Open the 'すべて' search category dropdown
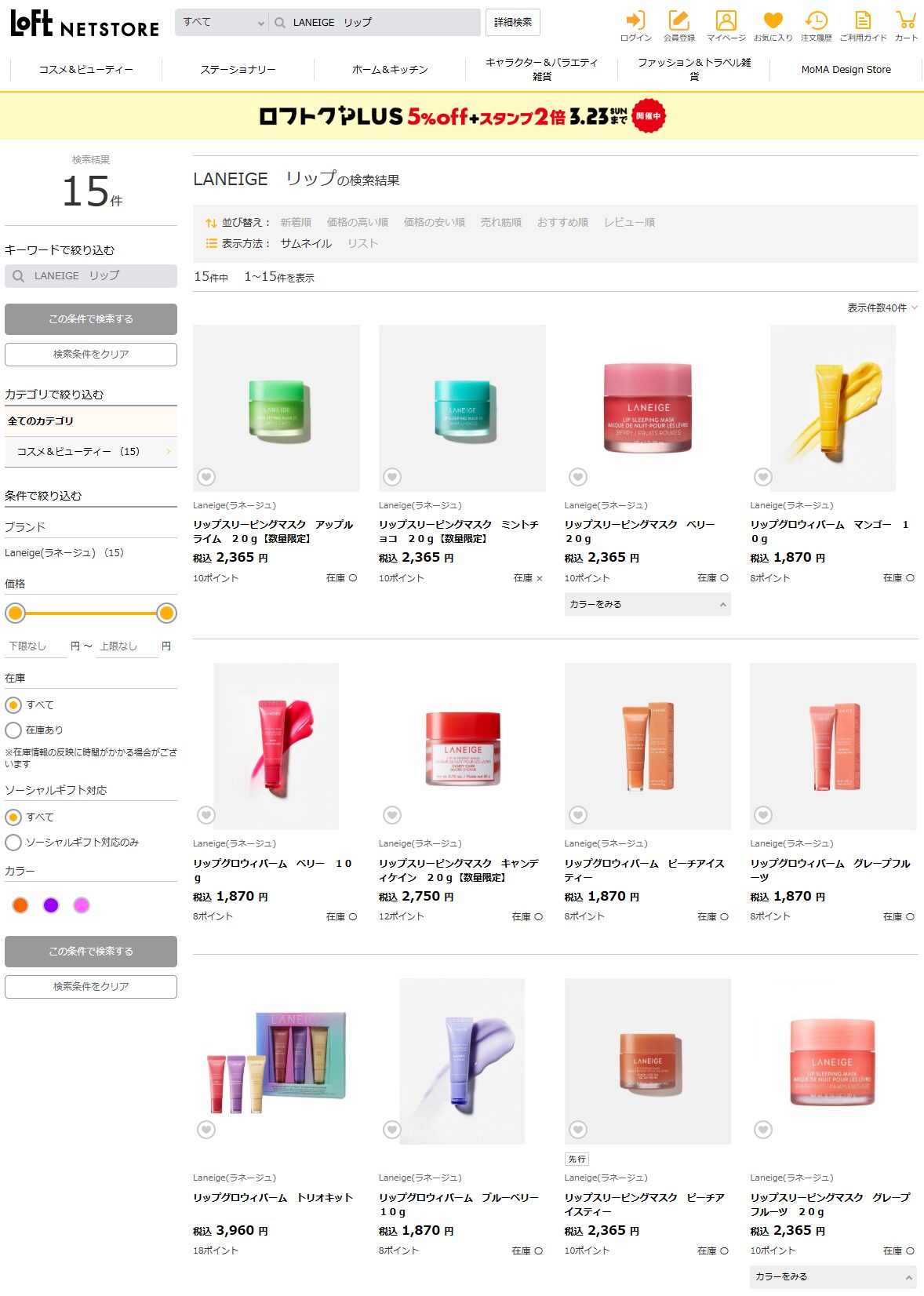This screenshot has height=1296, width=924. (223, 23)
